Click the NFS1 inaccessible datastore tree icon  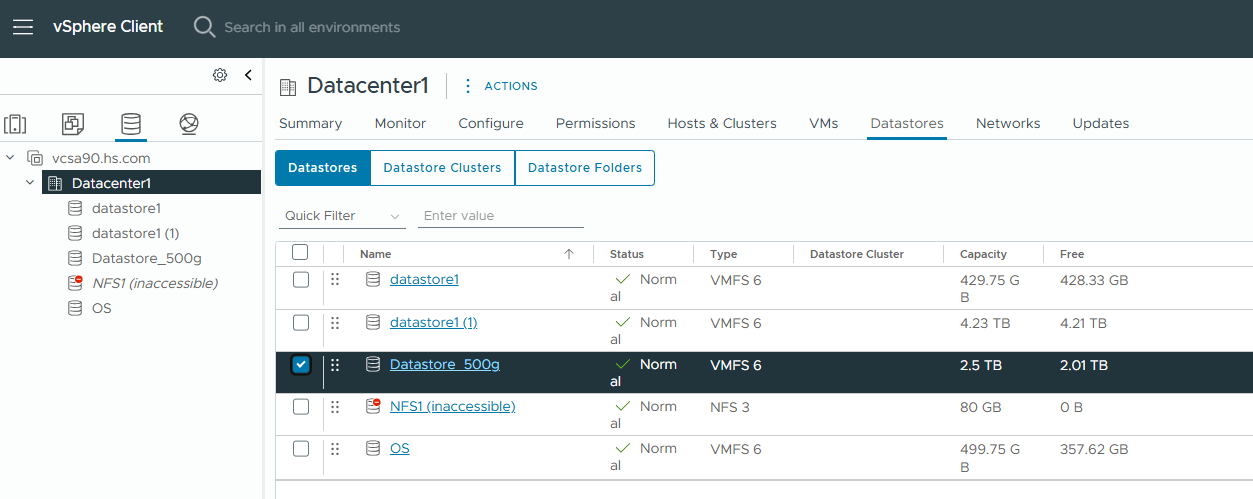(x=75, y=283)
